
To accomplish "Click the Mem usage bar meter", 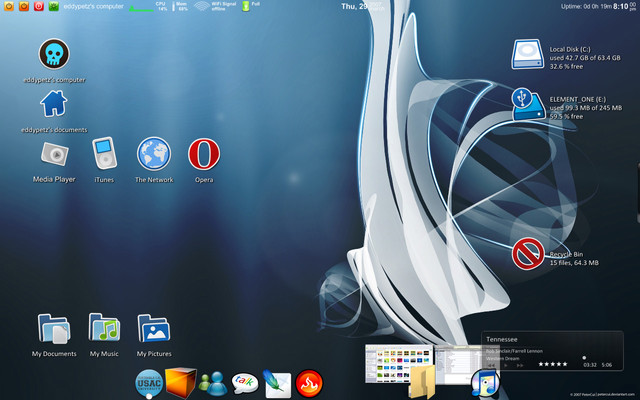I will 173,6.
